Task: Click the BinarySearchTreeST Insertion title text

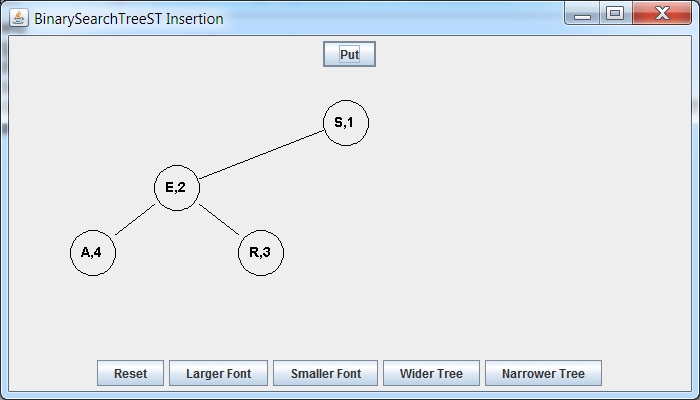Action: tap(129, 19)
